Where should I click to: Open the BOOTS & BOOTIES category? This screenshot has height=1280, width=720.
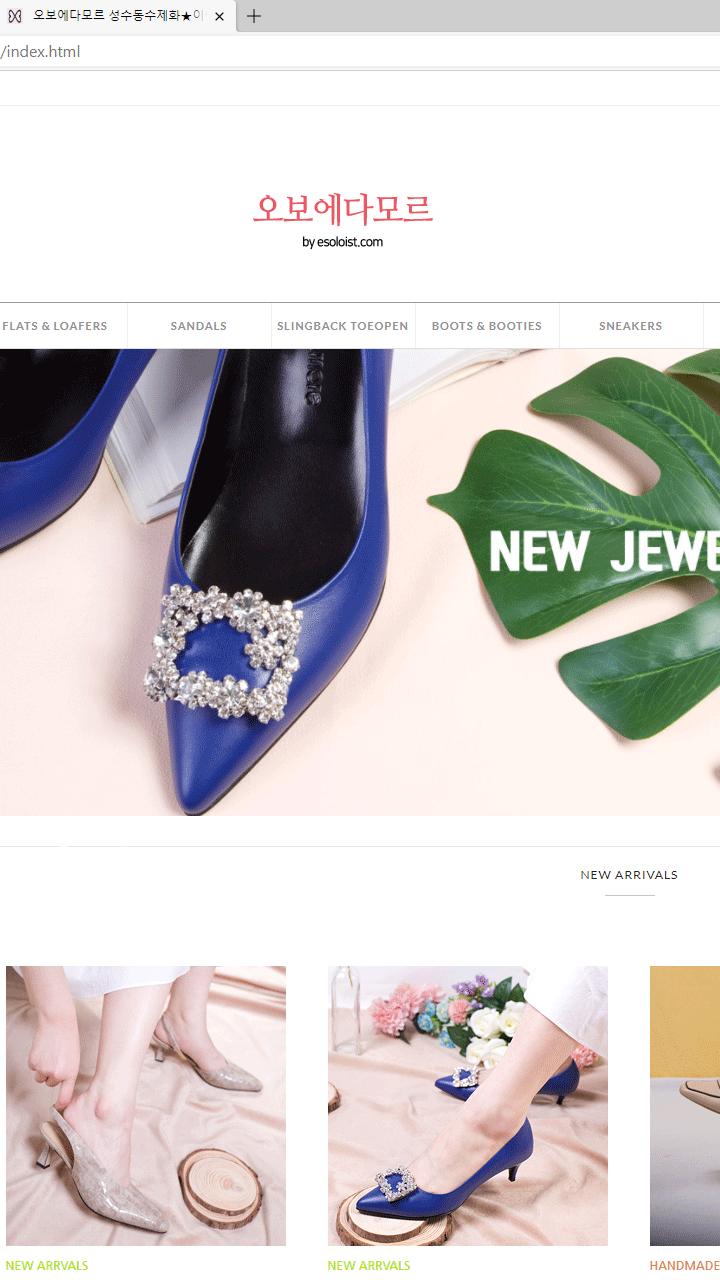point(487,326)
